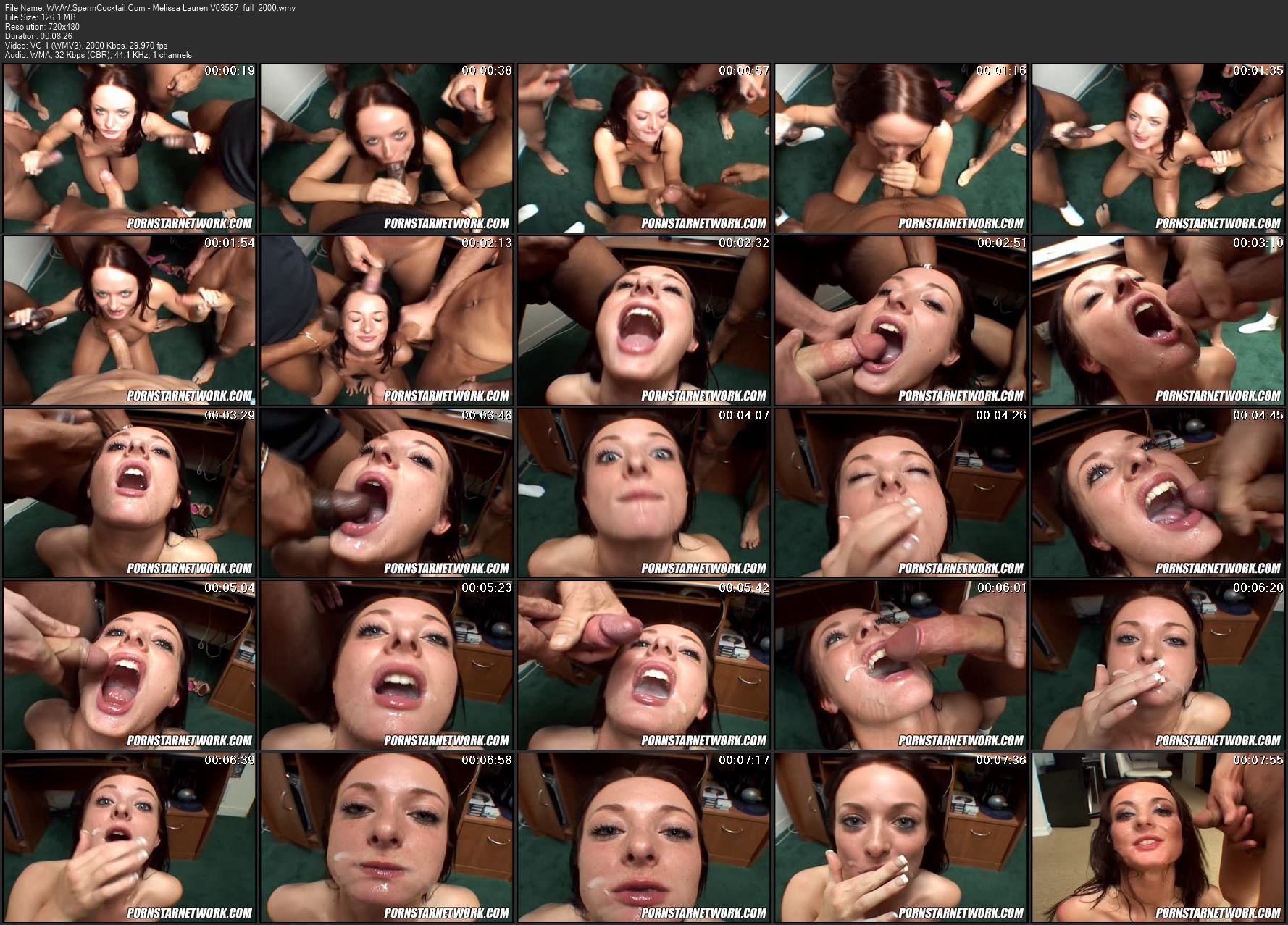Click the frame stamped 00:03:29
The height and width of the screenshot is (925, 1288).
coord(130,493)
